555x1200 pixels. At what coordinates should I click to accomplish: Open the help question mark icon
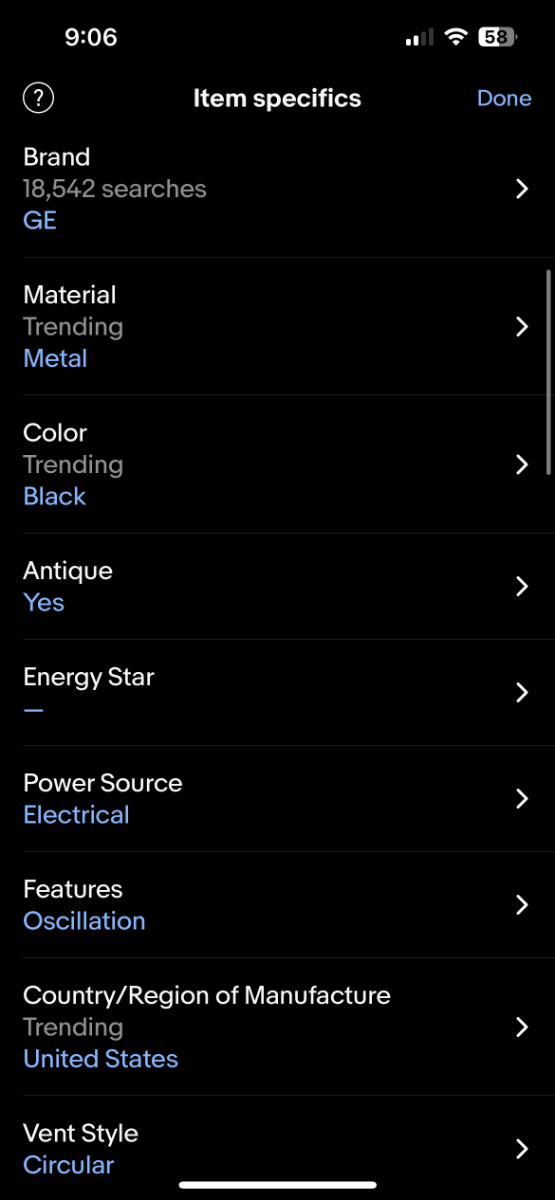pos(38,98)
